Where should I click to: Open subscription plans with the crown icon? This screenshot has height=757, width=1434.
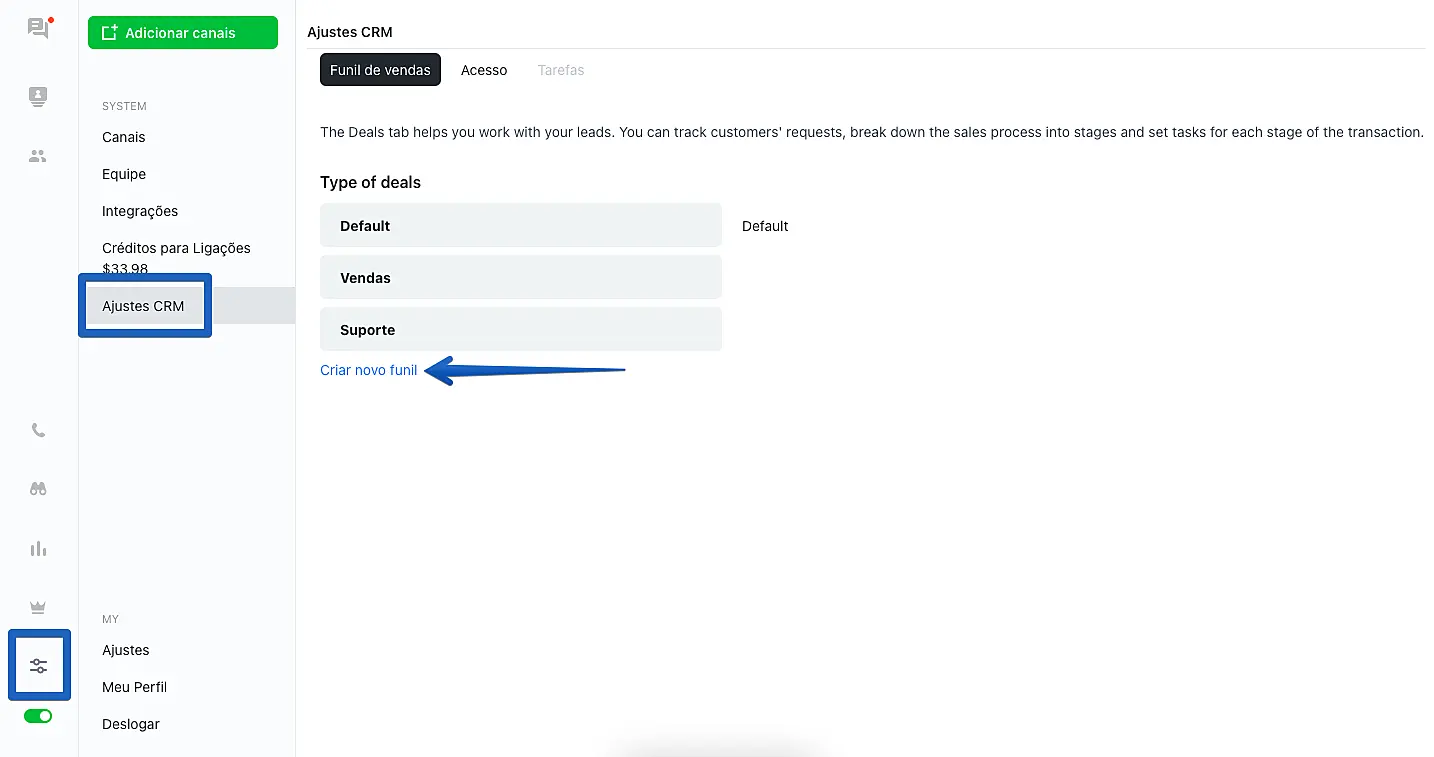37,607
